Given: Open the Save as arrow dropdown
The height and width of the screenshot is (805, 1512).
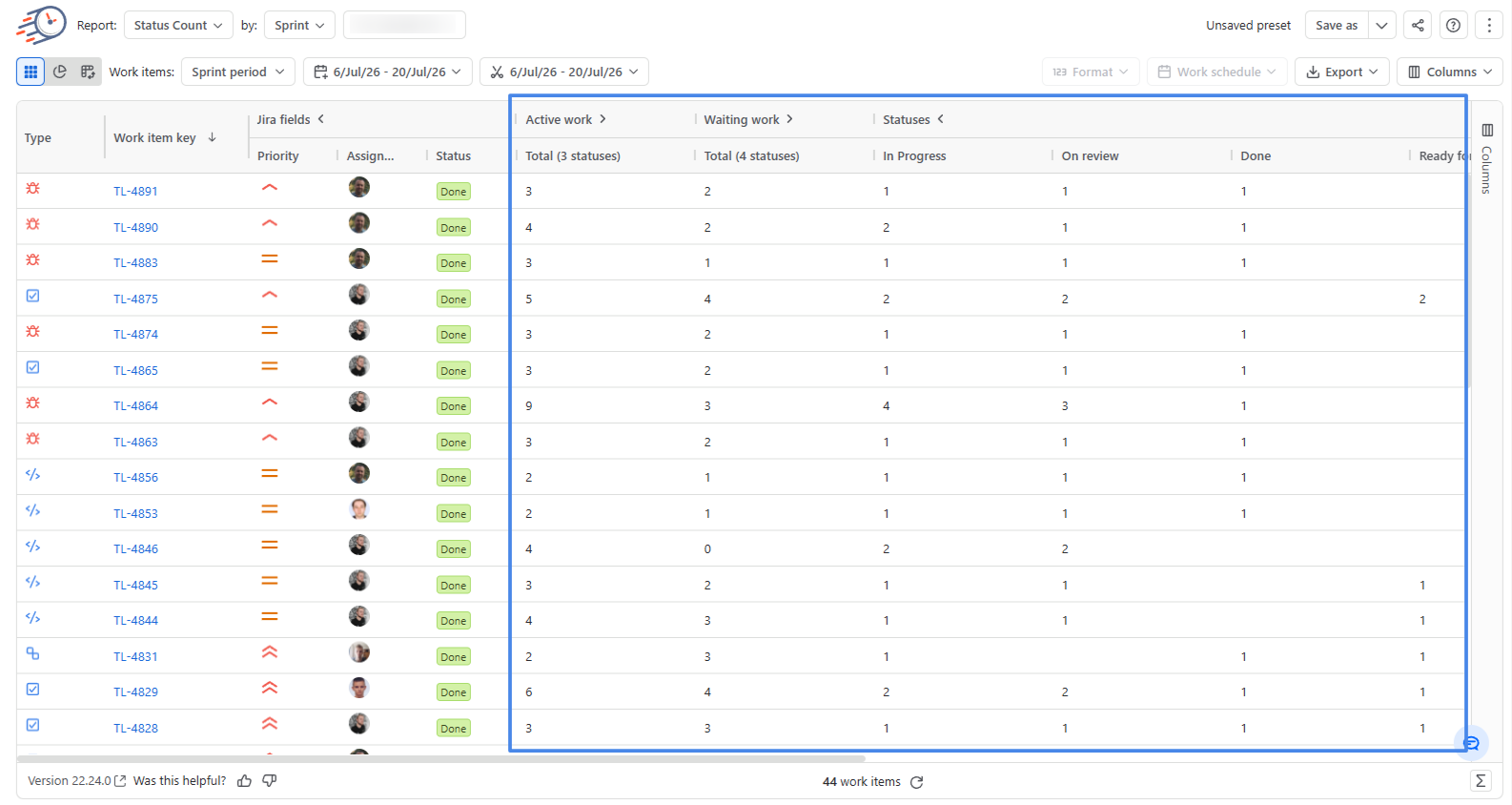Looking at the screenshot, I should click(1382, 26).
